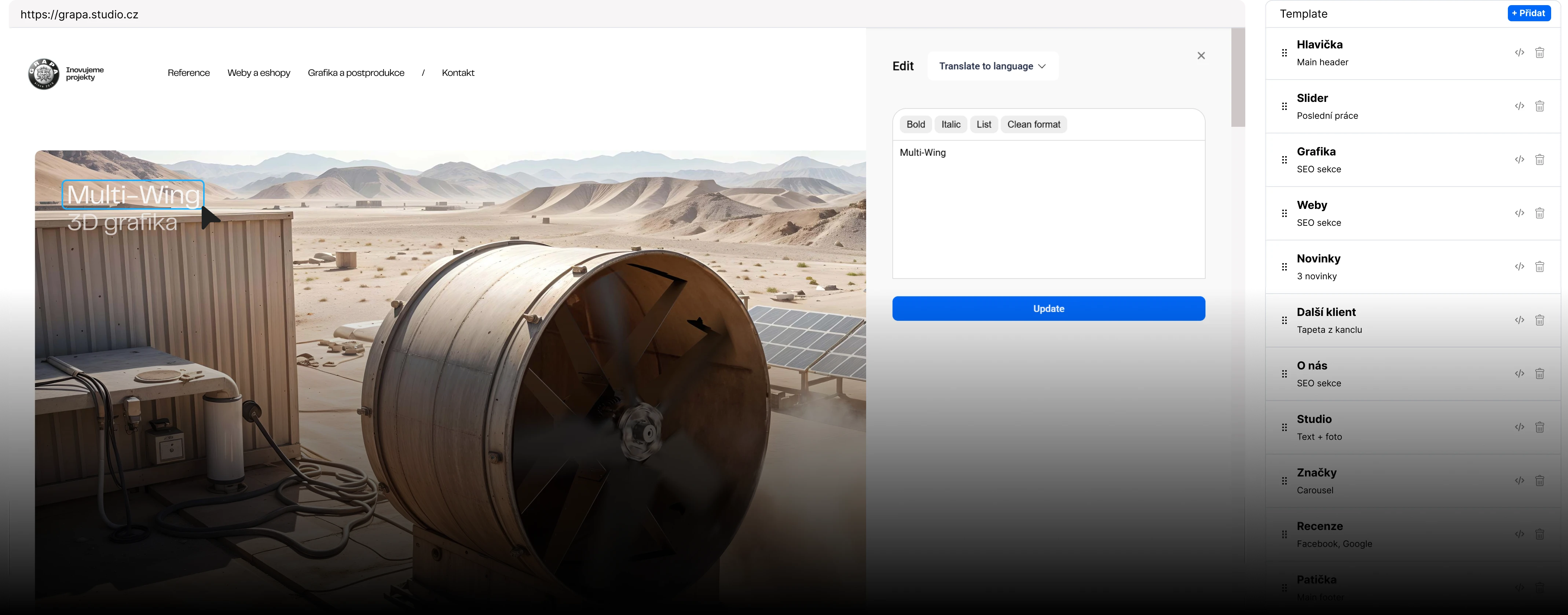Delete the Značky section
1568x615 pixels.
point(1539,481)
